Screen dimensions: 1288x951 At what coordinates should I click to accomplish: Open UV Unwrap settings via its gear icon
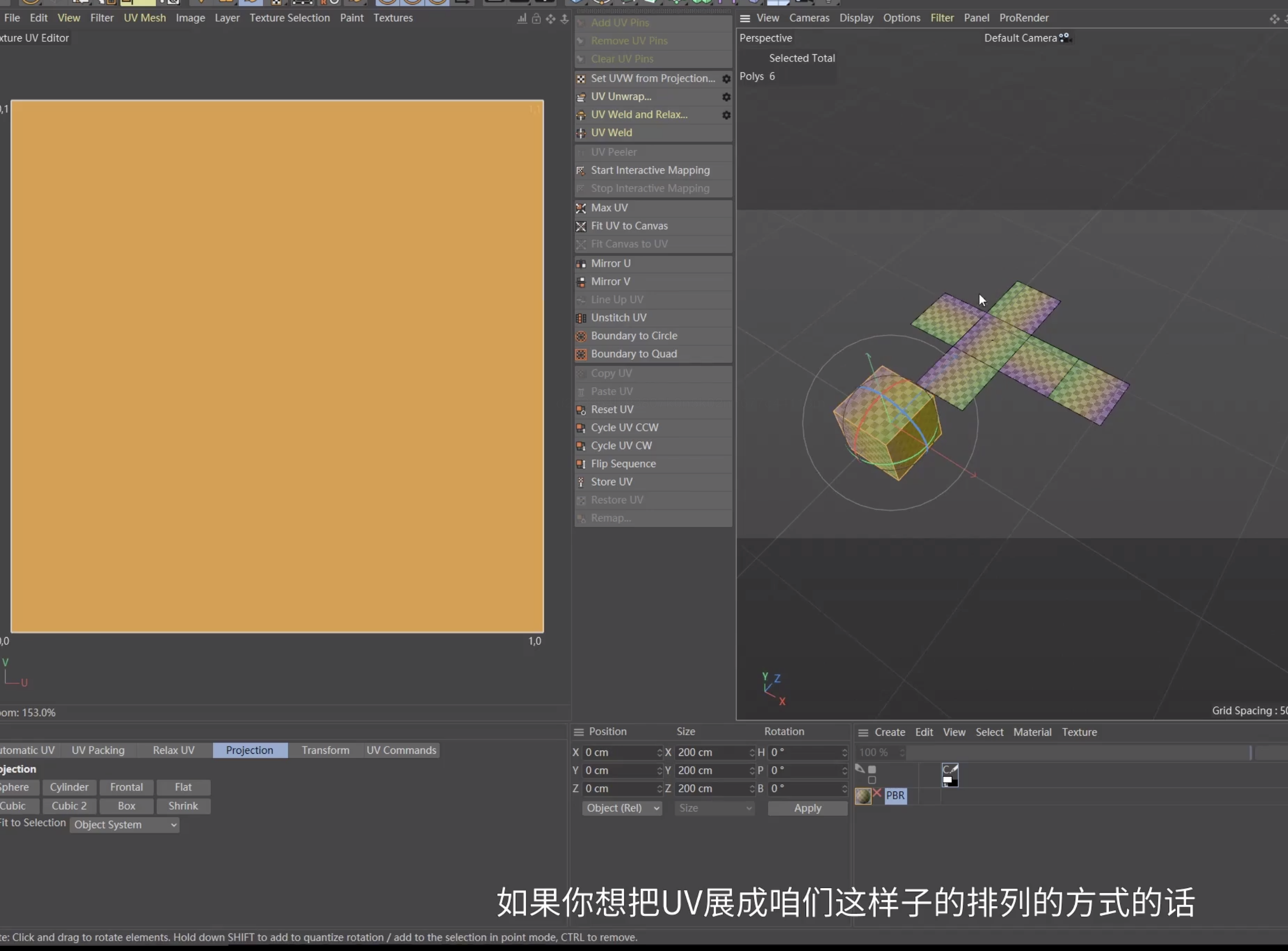tap(726, 97)
